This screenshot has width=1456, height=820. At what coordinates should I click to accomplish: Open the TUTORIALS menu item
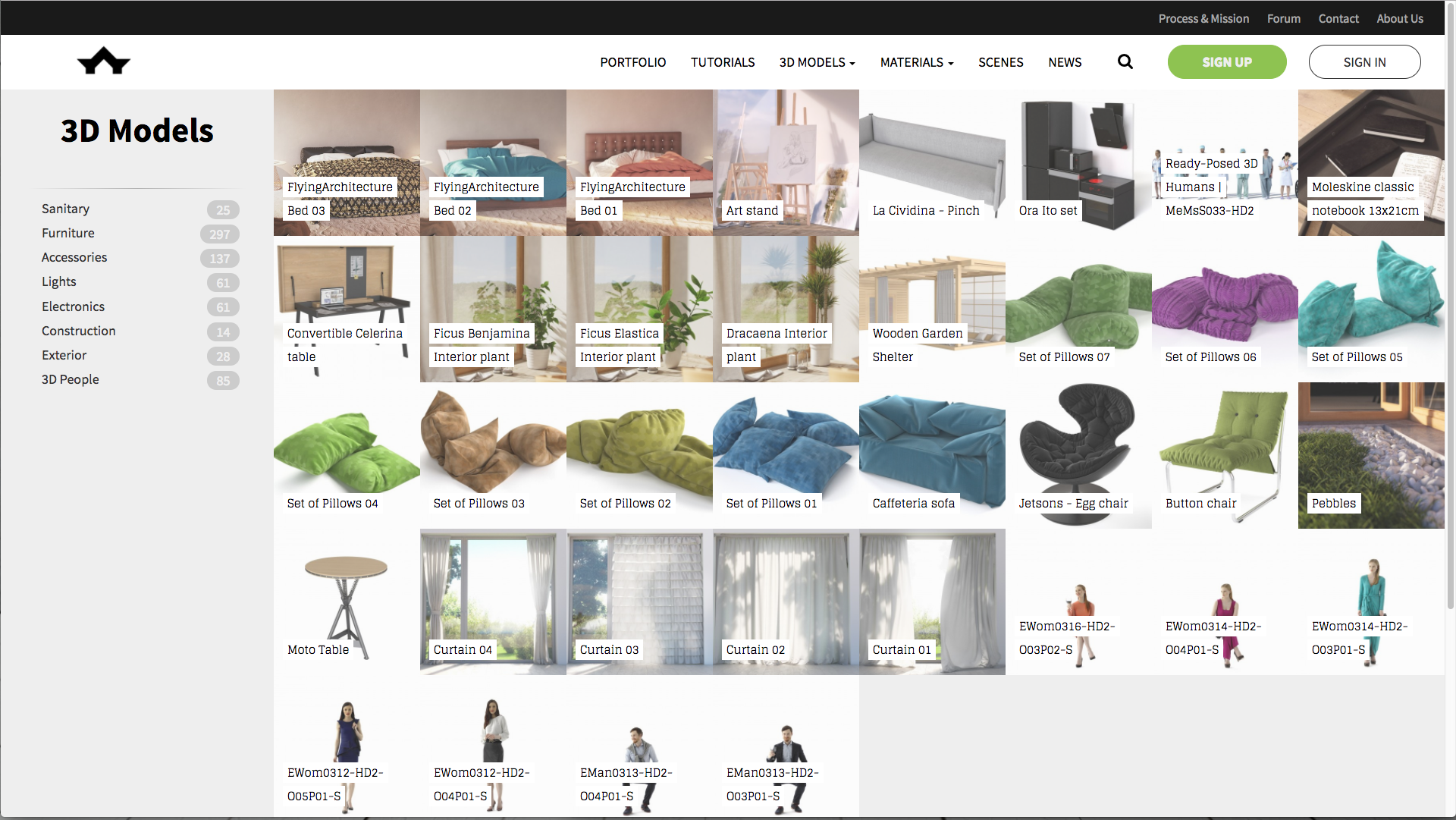coord(723,62)
